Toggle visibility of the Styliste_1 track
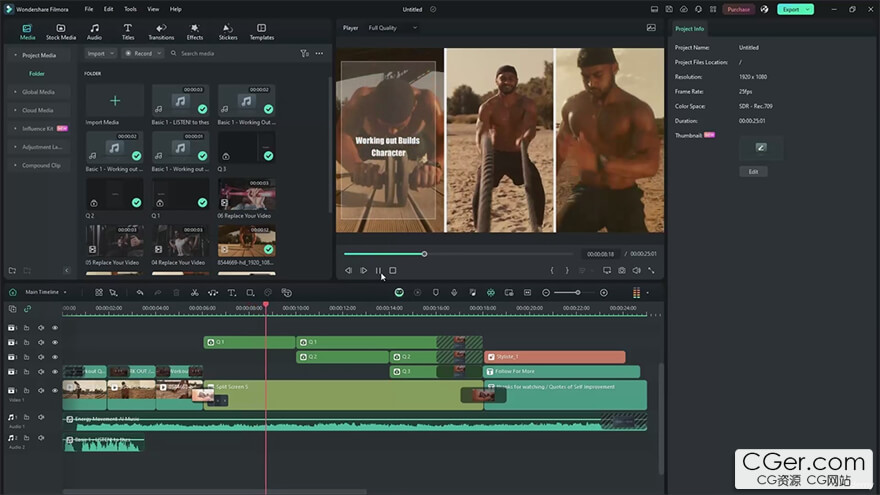880x495 pixels. [x=55, y=357]
